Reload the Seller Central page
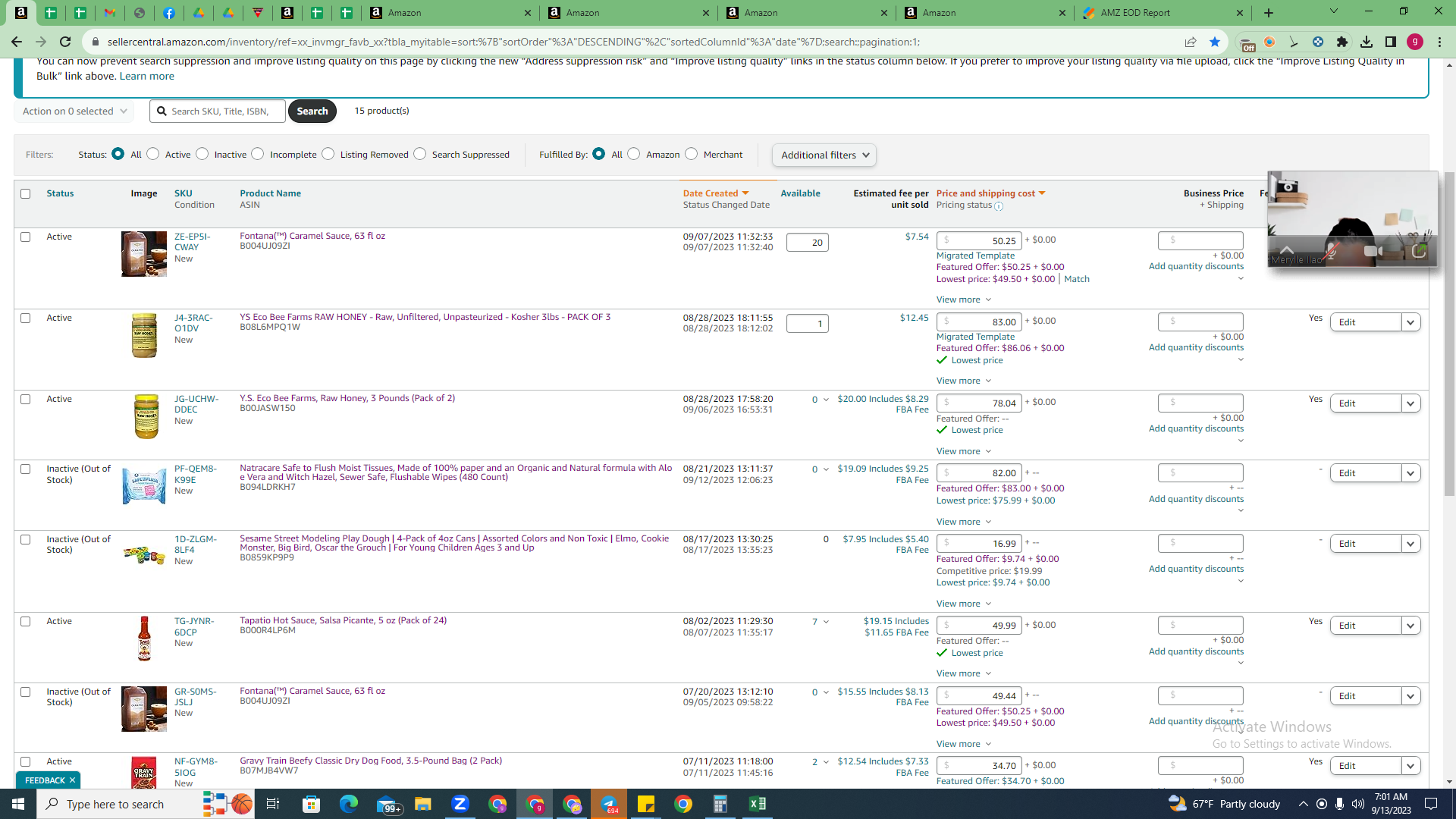The height and width of the screenshot is (819, 1456). click(x=65, y=42)
